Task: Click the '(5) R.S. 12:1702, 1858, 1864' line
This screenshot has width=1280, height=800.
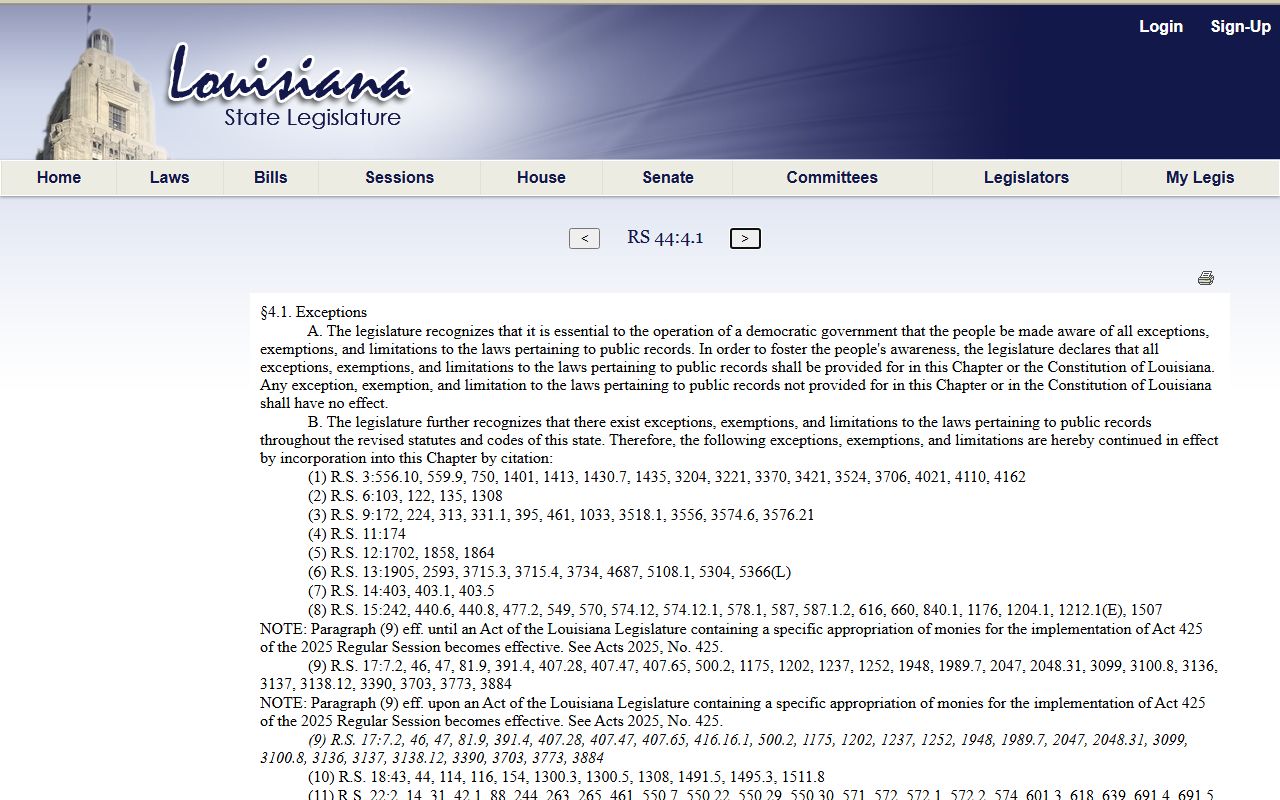Action: [x=401, y=553]
